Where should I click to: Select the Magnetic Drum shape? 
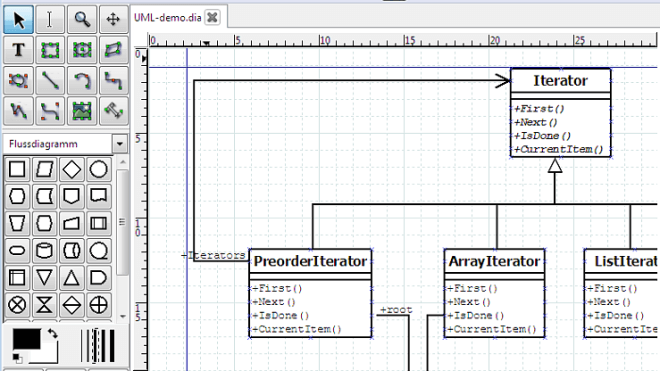coord(72,251)
